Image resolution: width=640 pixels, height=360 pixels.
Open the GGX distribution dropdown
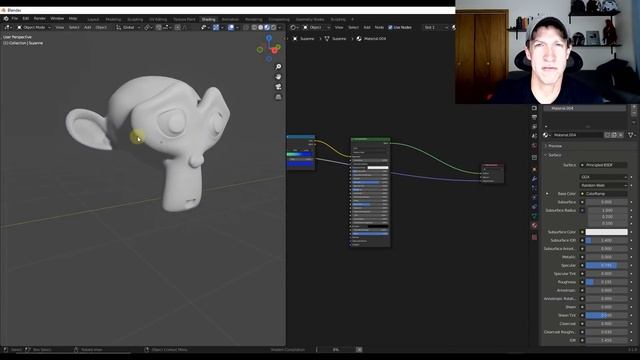pos(604,177)
